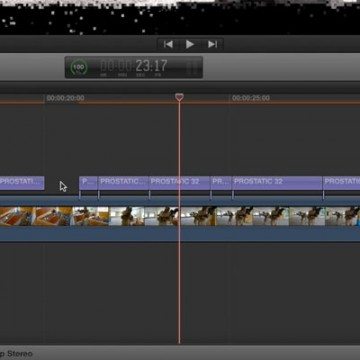Select the PROSTATIC 32 title starting near 25:00

277,183
